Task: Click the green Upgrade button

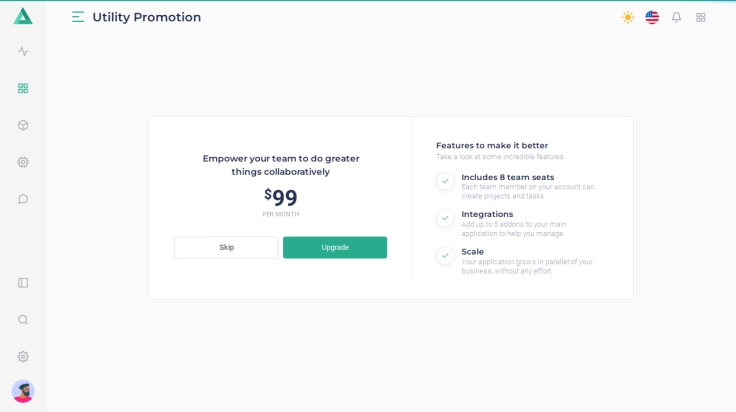Action: pos(335,248)
